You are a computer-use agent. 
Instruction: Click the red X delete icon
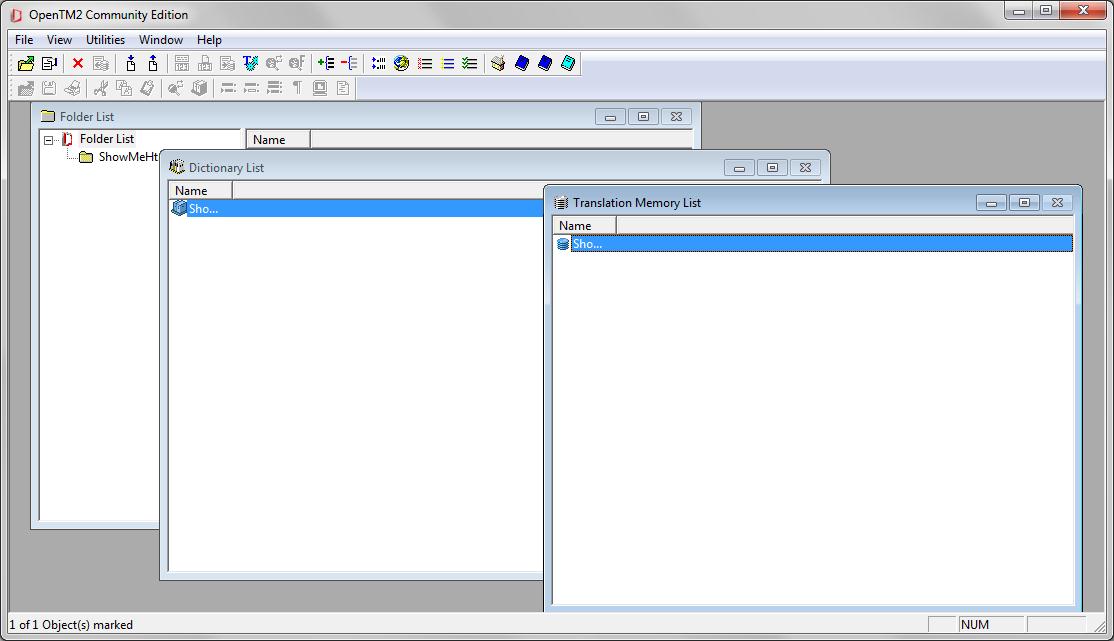pos(77,63)
